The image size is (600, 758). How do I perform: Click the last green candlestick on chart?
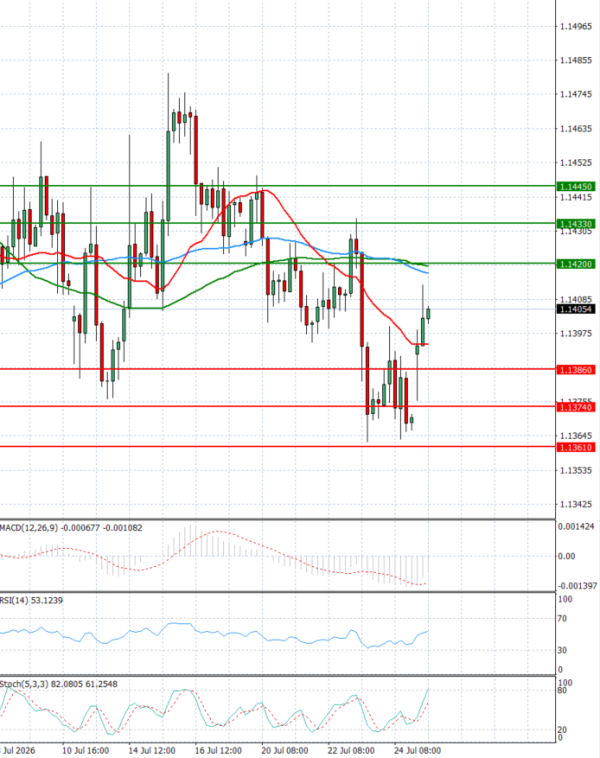[x=428, y=314]
